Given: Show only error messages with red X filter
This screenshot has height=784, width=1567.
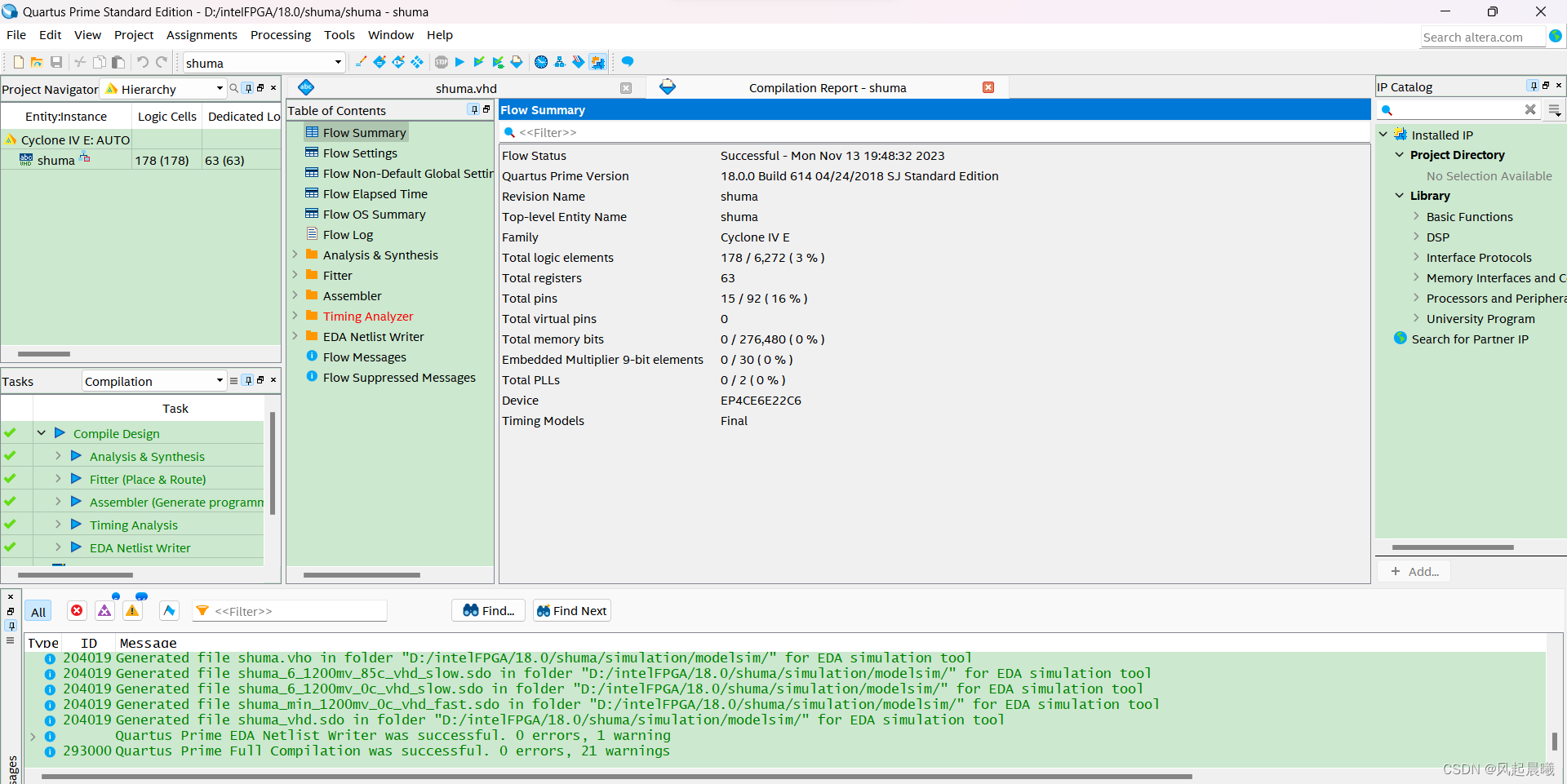Looking at the screenshot, I should pyautogui.click(x=77, y=610).
